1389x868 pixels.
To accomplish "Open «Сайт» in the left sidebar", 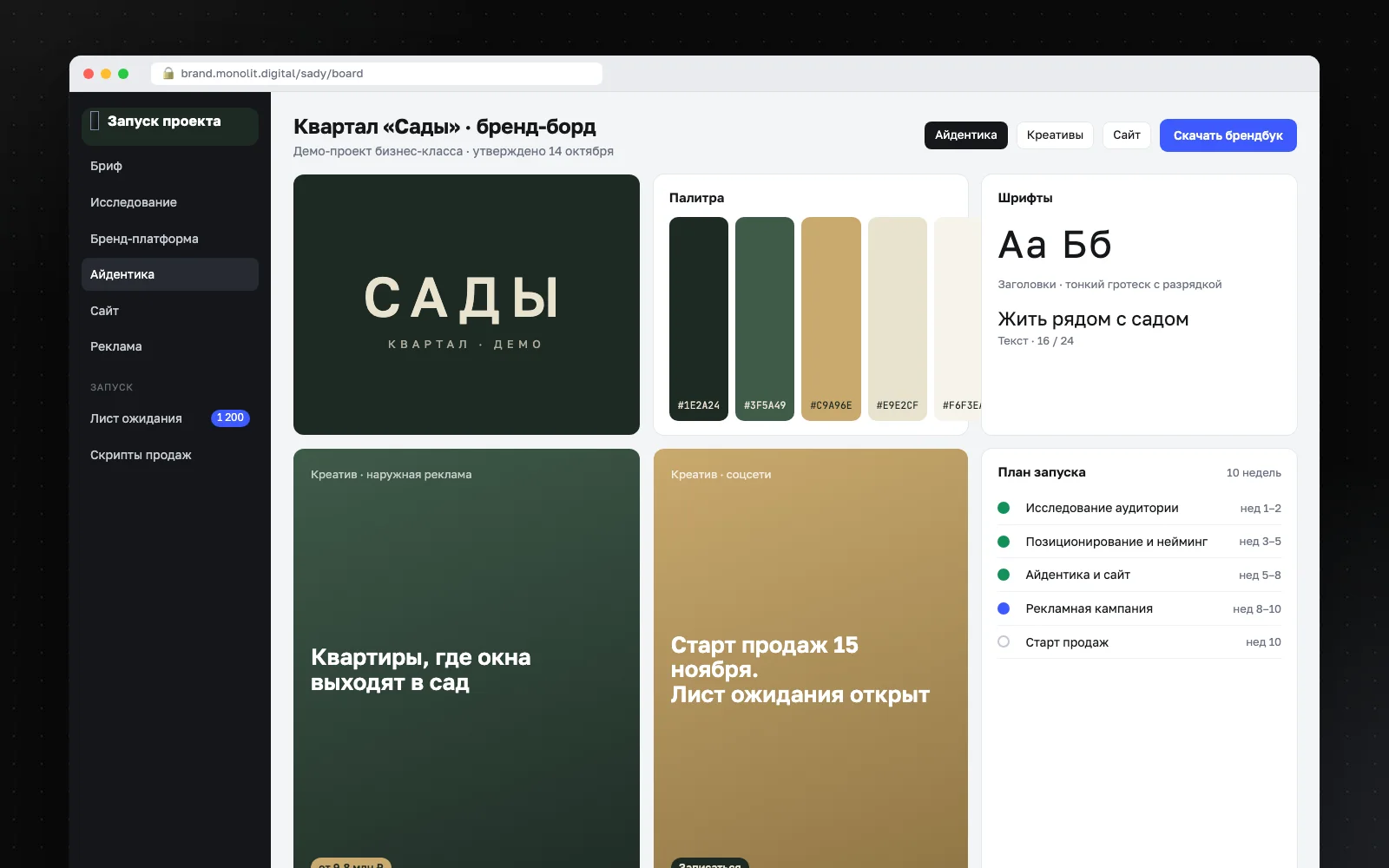I will 170,311.
